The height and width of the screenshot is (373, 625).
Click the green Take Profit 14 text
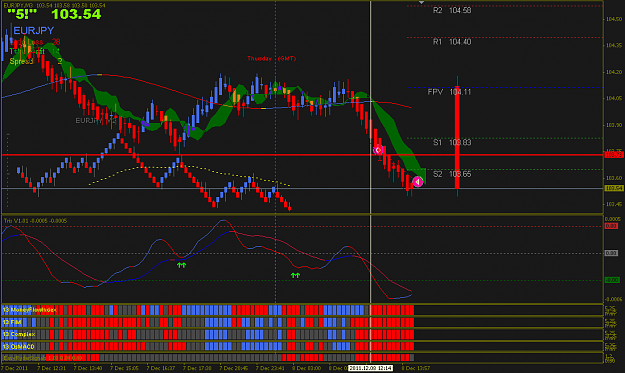point(35,51)
